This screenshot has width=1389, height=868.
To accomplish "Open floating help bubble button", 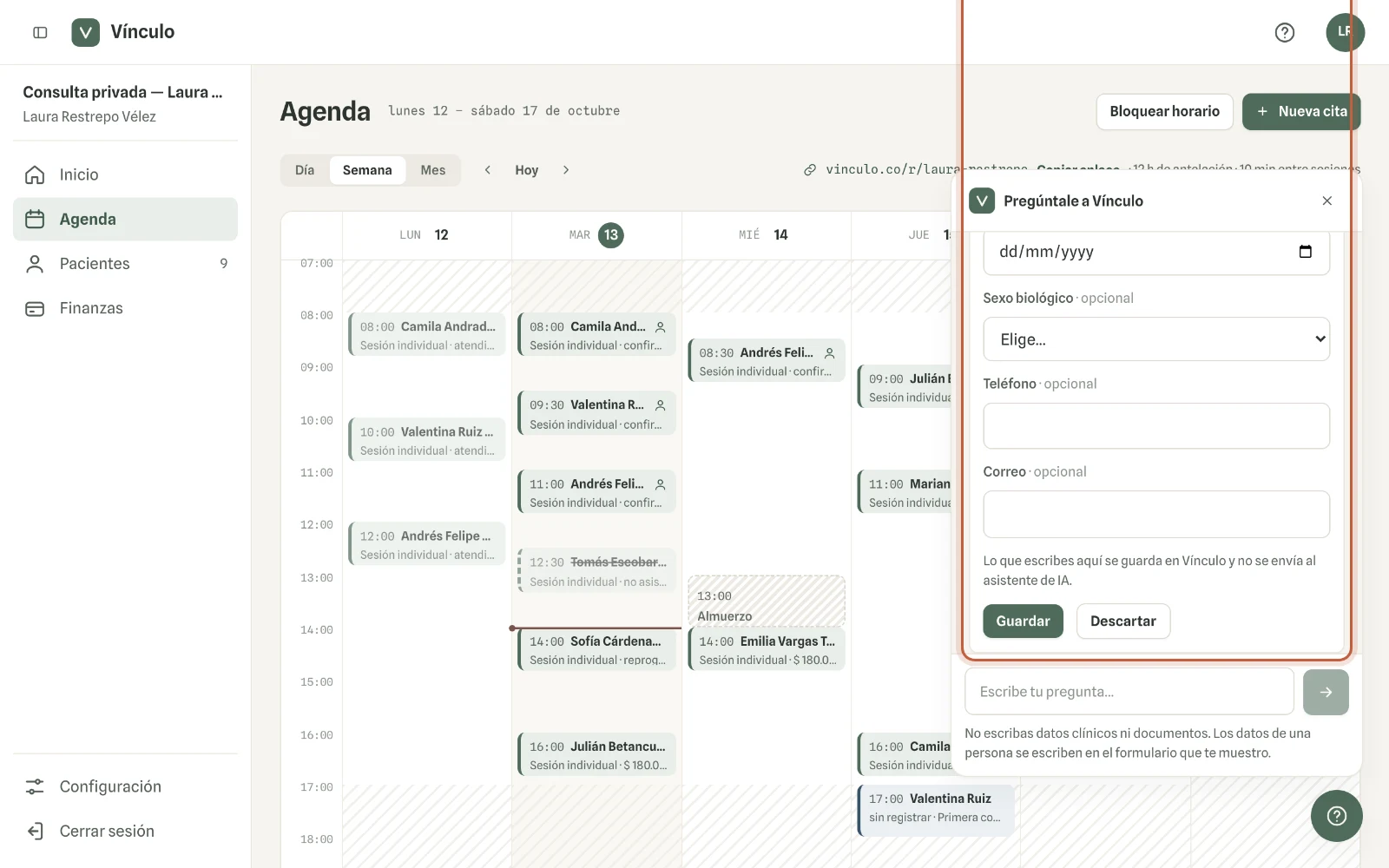I will (x=1337, y=816).
